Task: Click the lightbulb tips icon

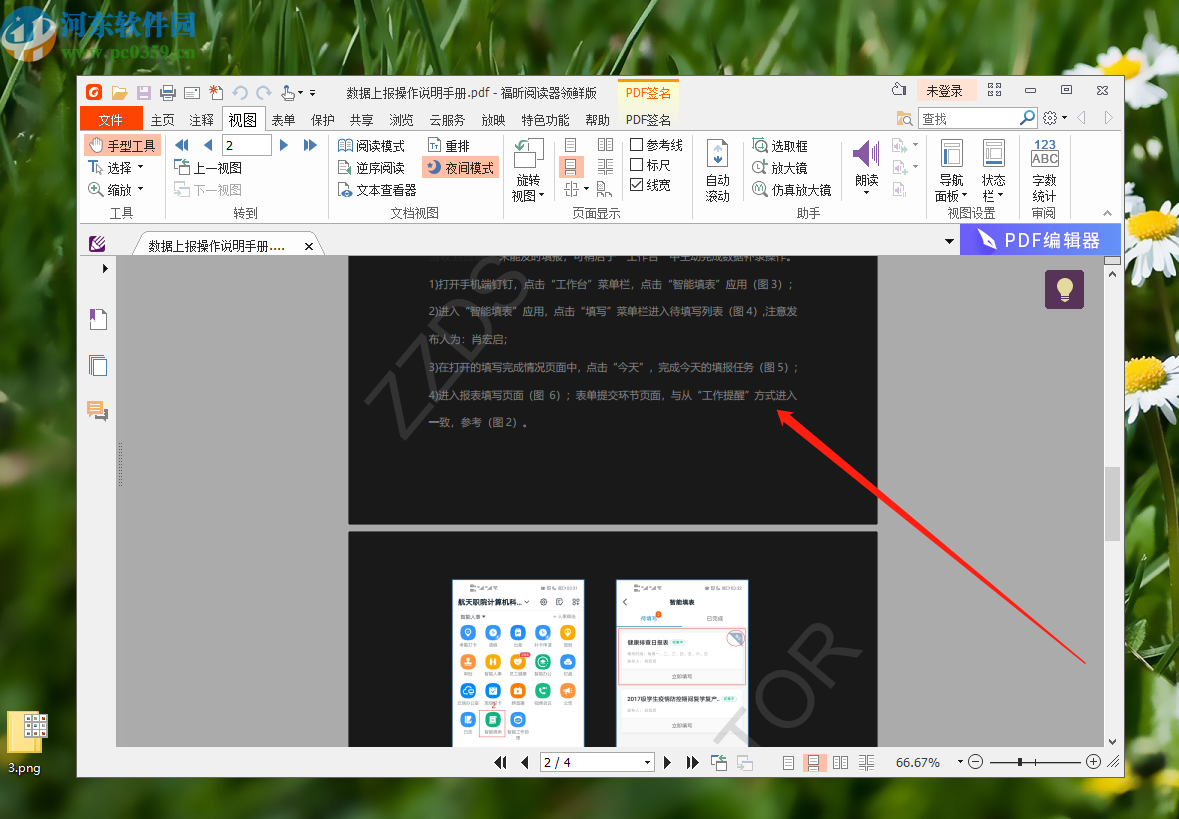Action: (x=1064, y=289)
